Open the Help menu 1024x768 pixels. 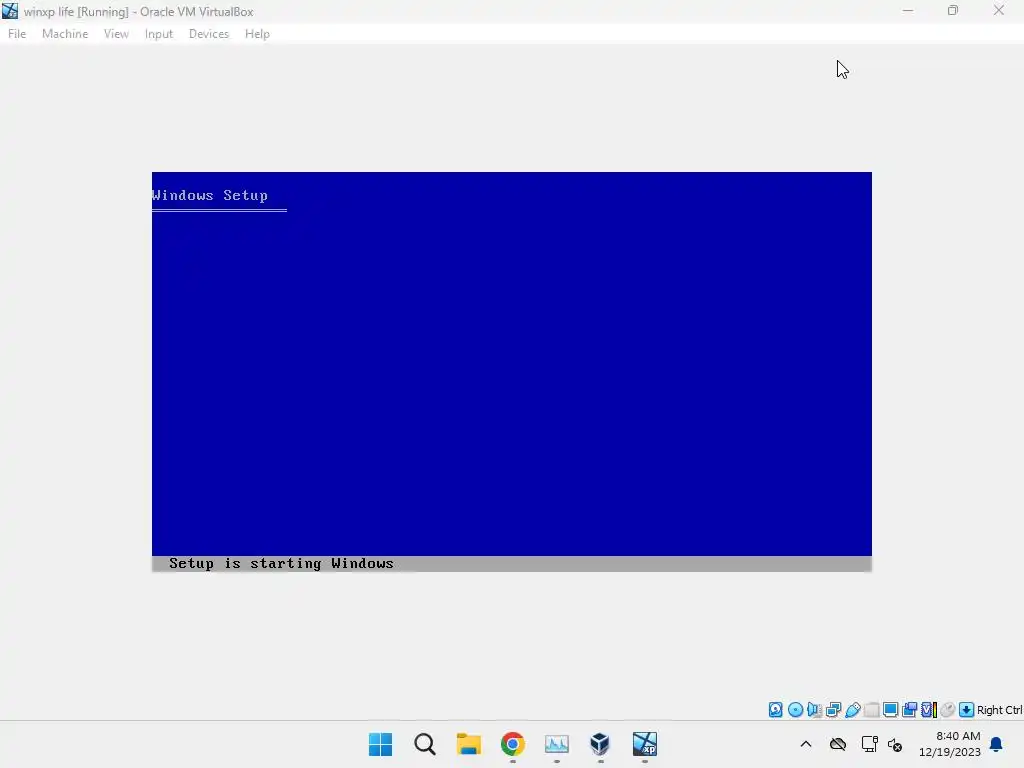click(257, 34)
